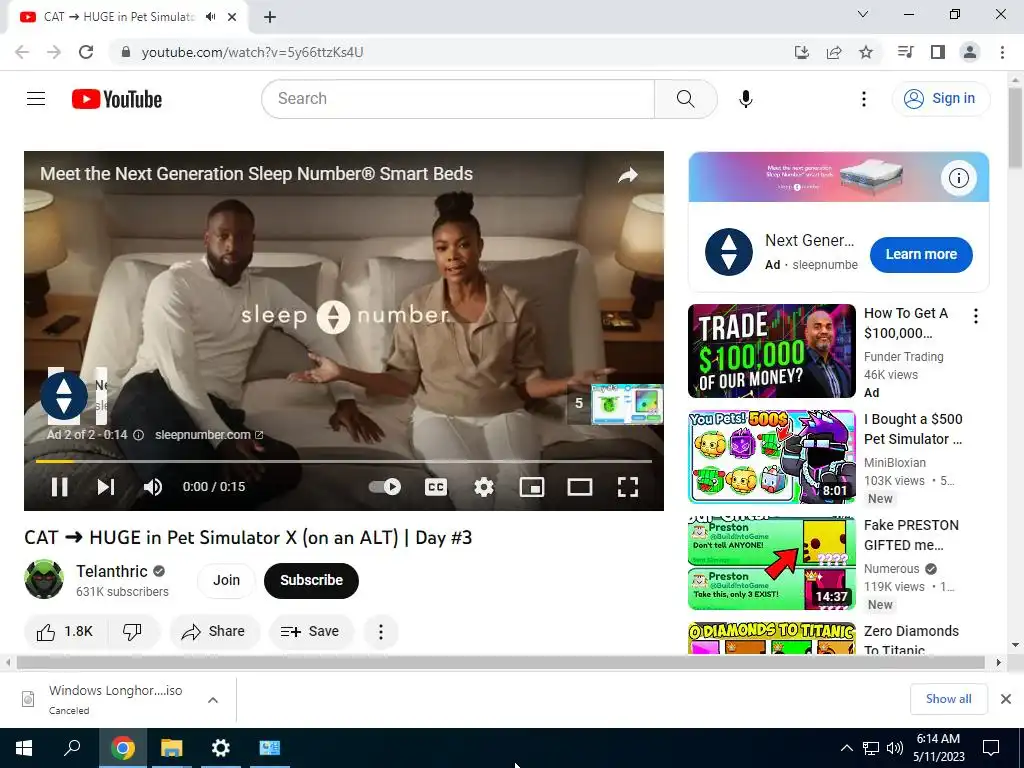Install app from address bar icon
1024x768 pixels.
[802, 52]
